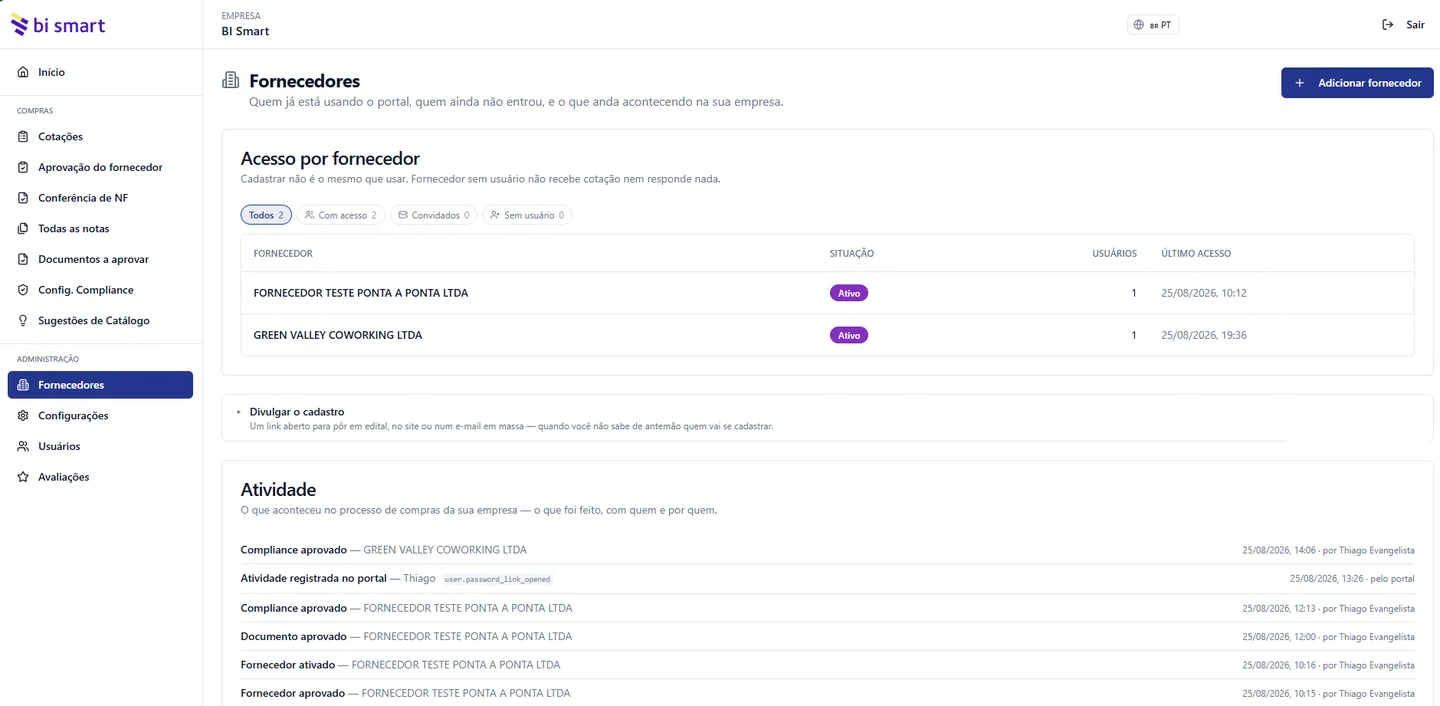This screenshot has height=706, width=1440.
Task: Log out using the Sair link
Action: (x=1403, y=25)
